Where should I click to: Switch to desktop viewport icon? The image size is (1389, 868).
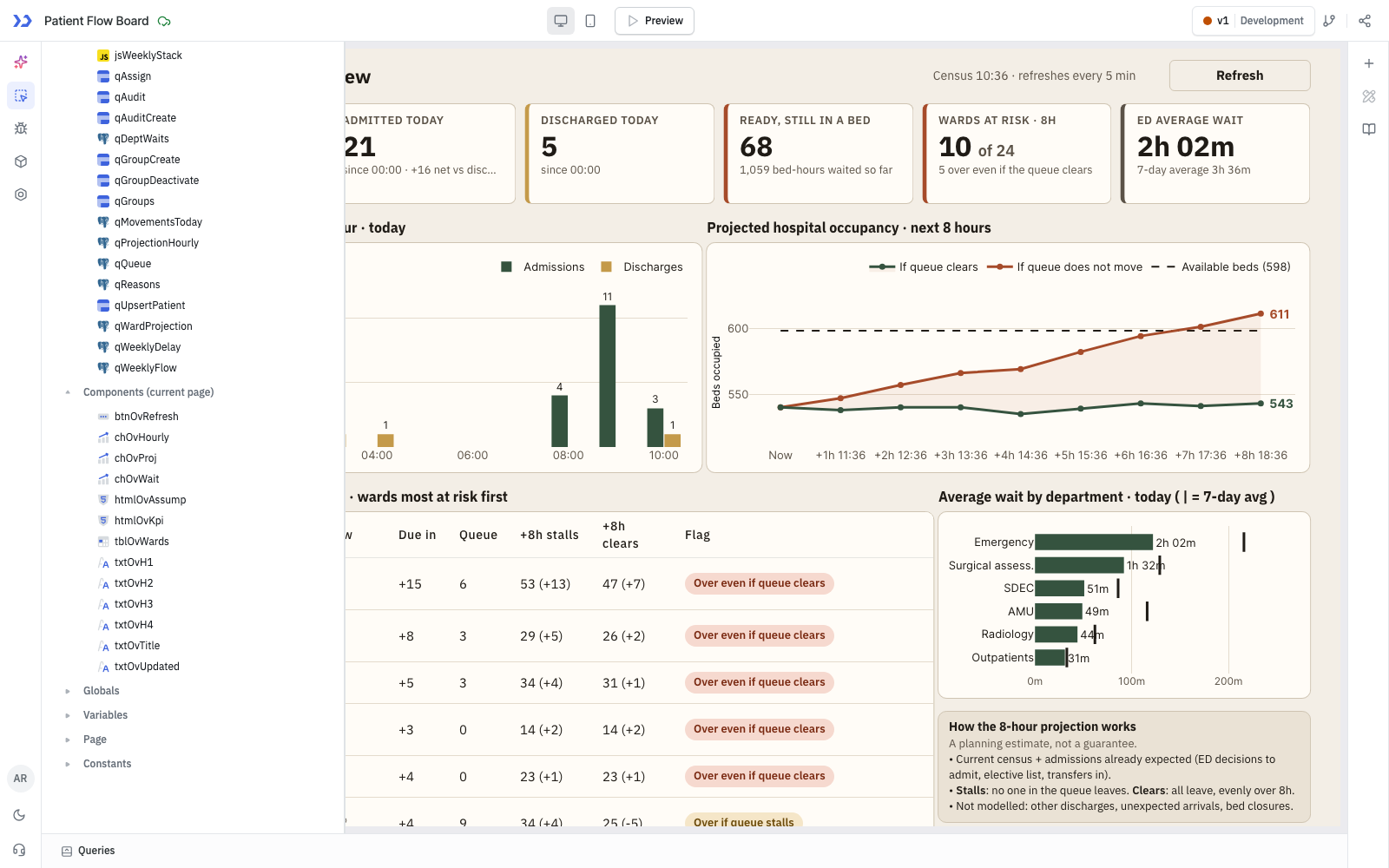(x=561, y=21)
